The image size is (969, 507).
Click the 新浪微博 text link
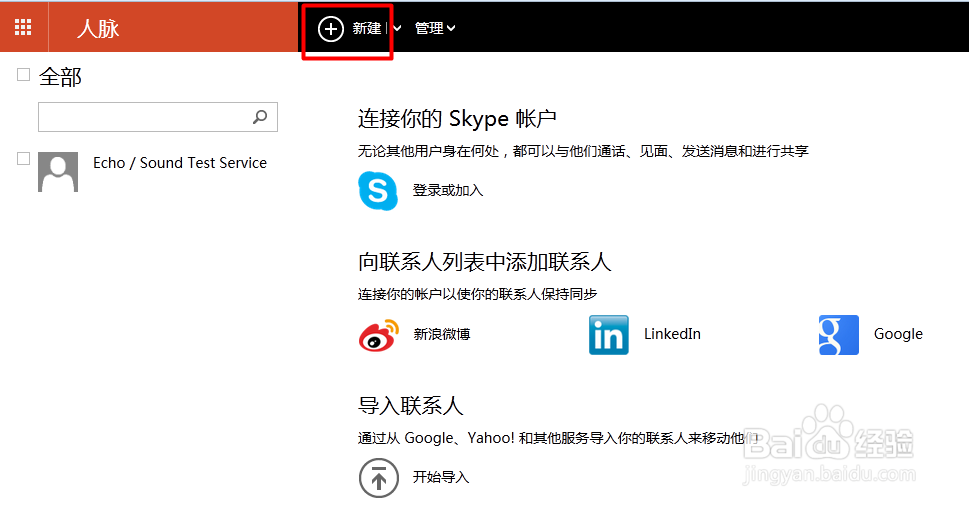pos(442,335)
